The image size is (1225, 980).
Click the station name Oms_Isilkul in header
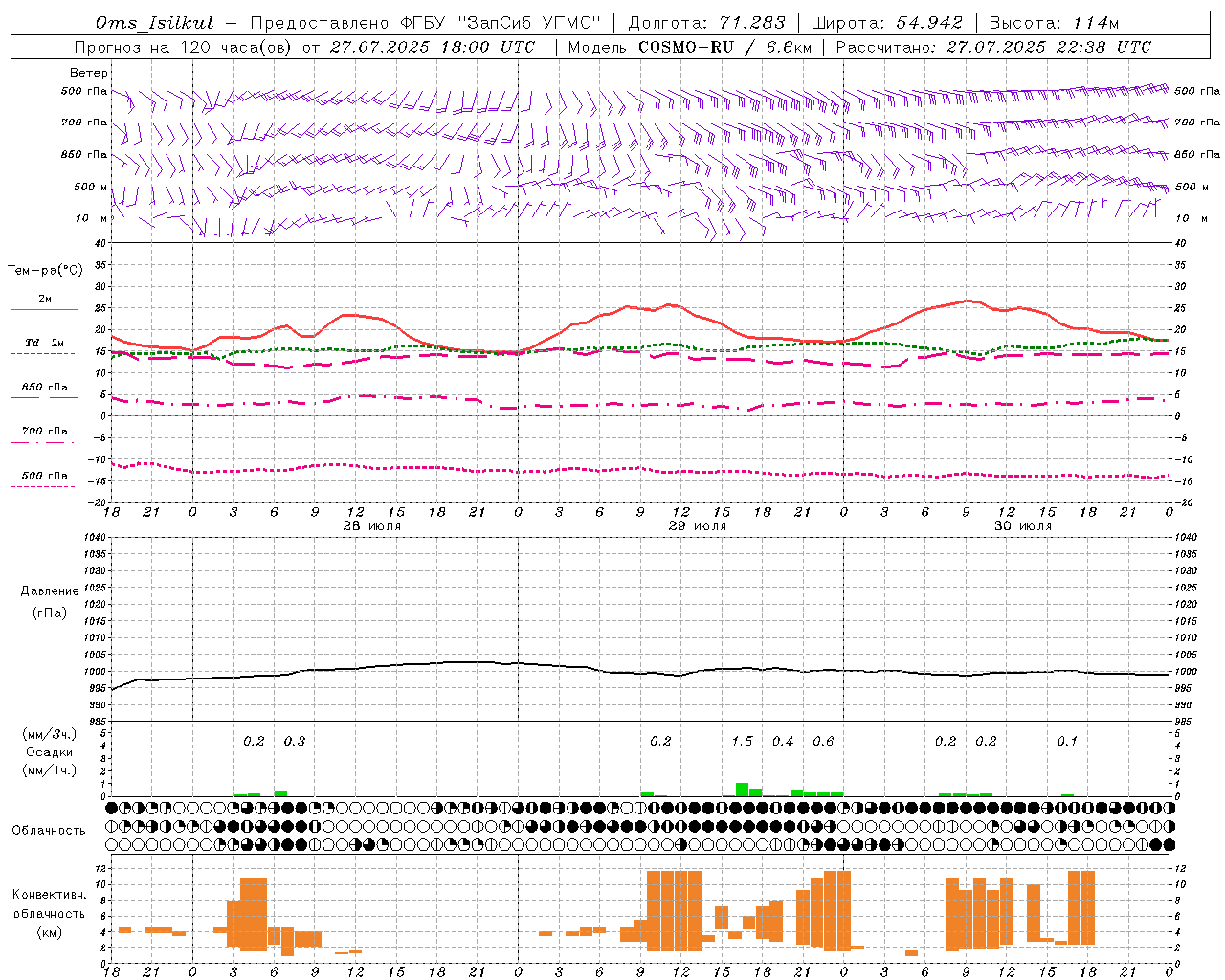tap(154, 23)
